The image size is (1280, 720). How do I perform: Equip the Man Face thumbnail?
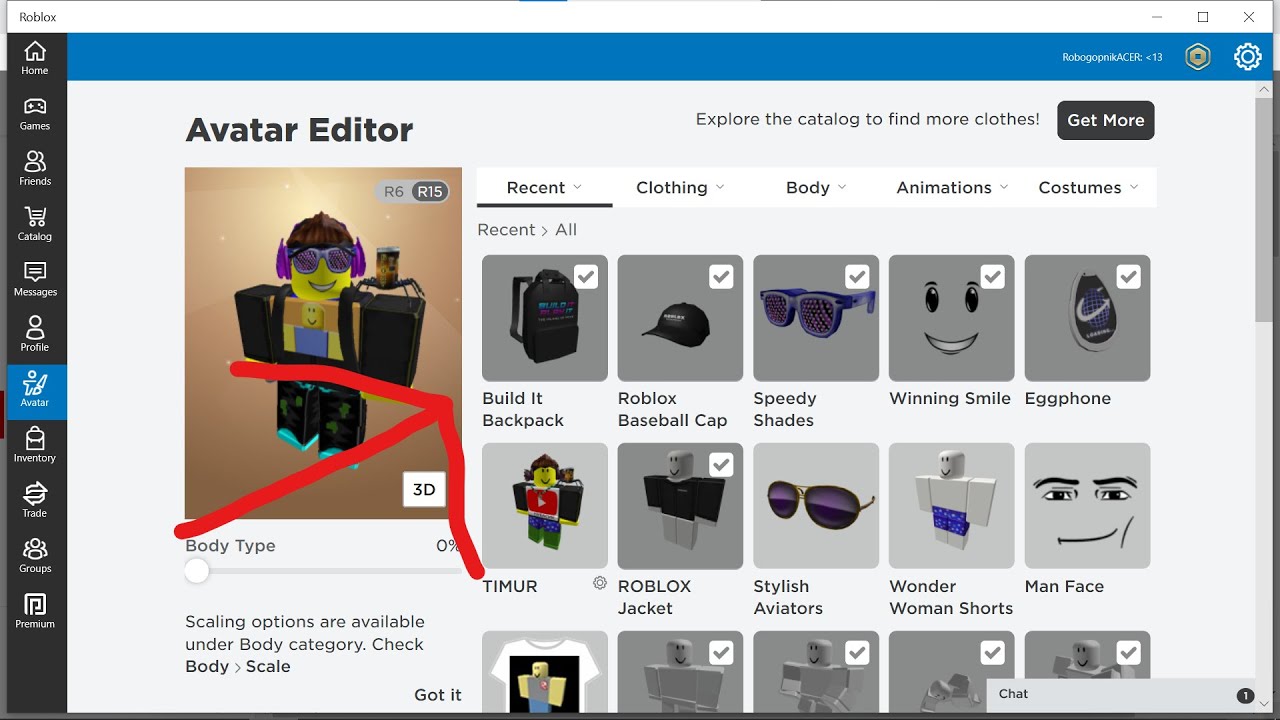[1088, 506]
